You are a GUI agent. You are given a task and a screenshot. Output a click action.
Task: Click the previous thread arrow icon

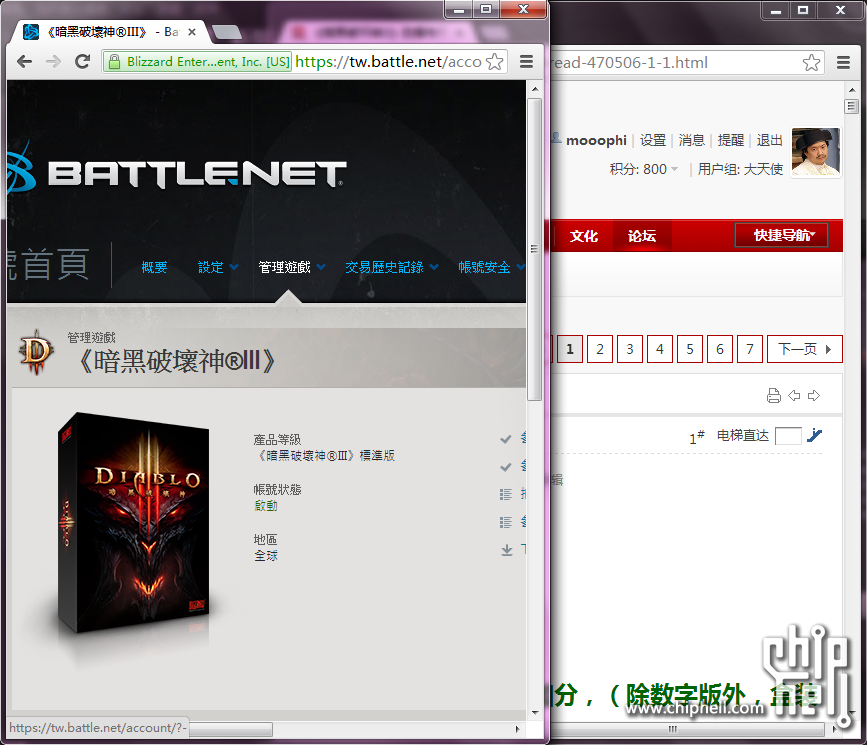click(x=794, y=395)
